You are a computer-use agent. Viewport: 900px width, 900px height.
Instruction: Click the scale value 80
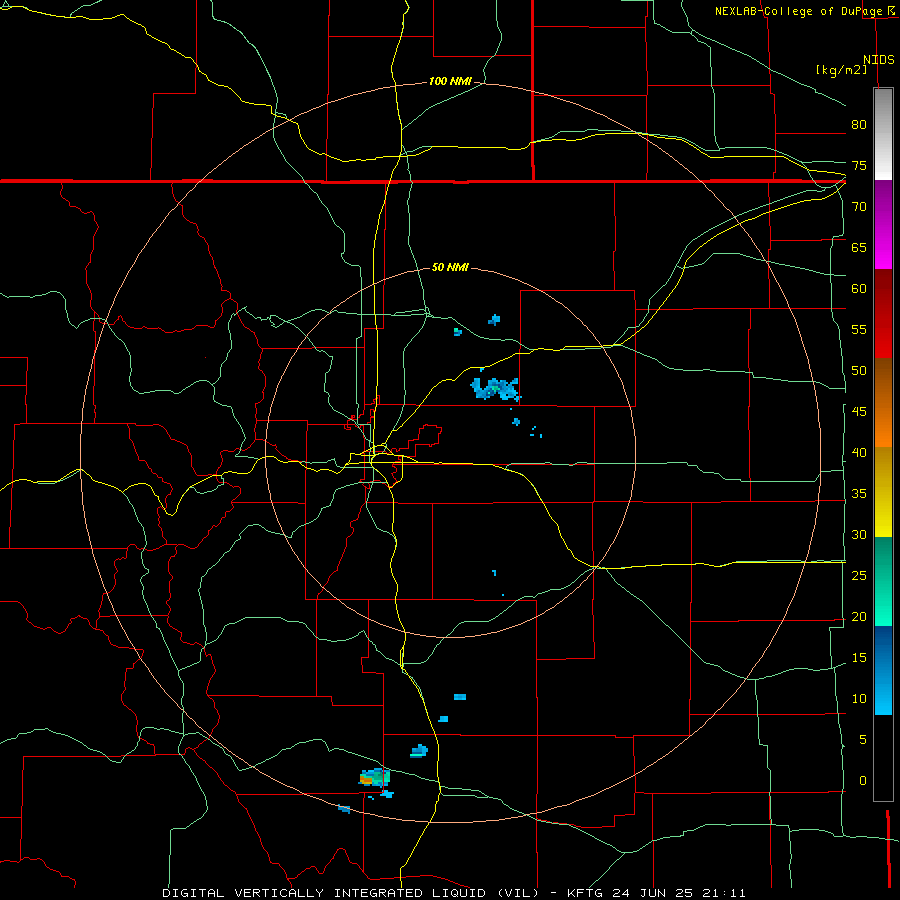point(859,125)
